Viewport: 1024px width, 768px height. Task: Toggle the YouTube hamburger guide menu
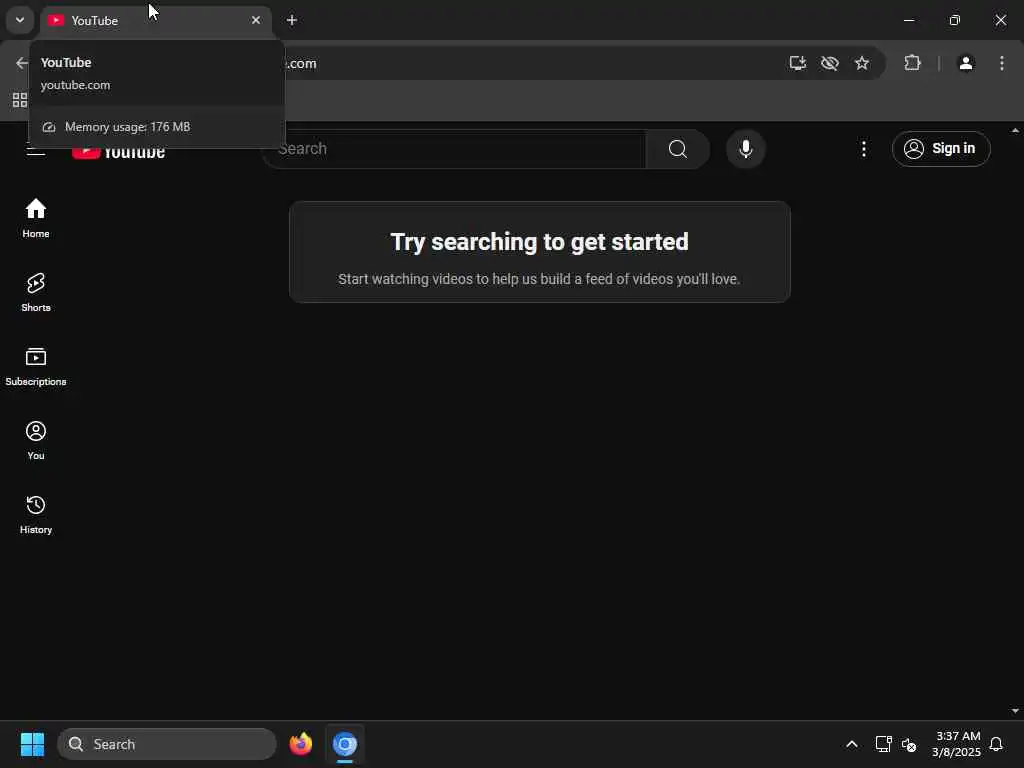pos(36,152)
